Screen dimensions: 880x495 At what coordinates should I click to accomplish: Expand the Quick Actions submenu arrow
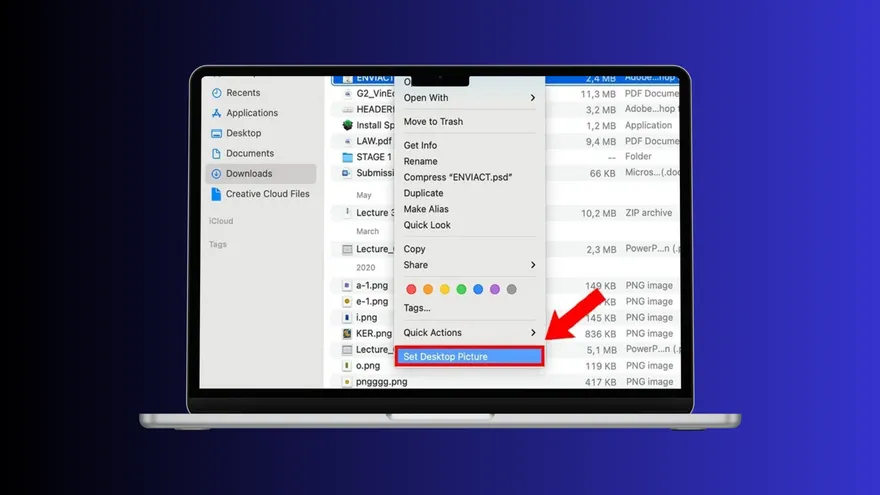(533, 333)
